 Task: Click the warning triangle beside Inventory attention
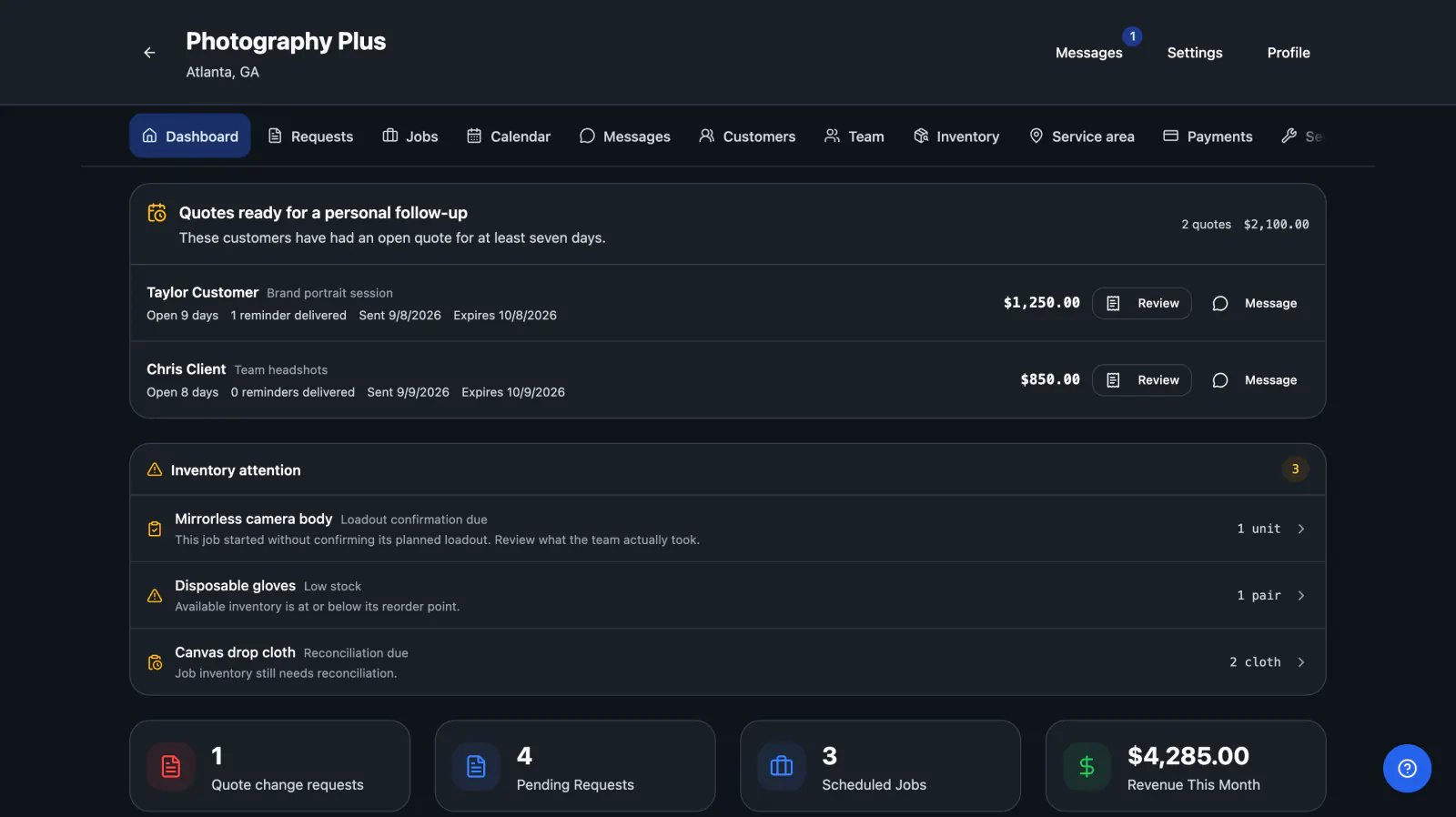[x=155, y=469]
